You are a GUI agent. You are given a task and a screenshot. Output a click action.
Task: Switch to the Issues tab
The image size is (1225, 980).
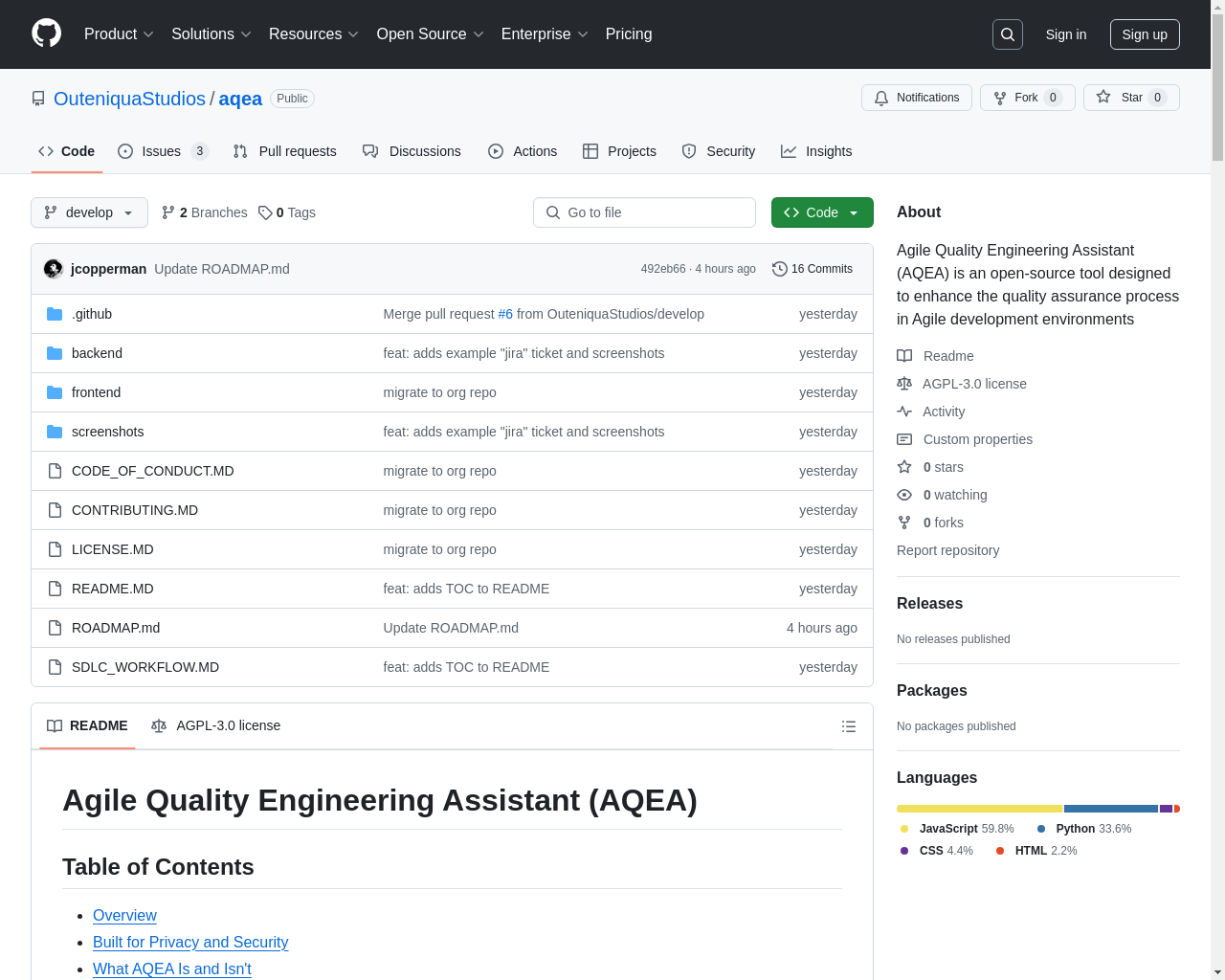163,151
